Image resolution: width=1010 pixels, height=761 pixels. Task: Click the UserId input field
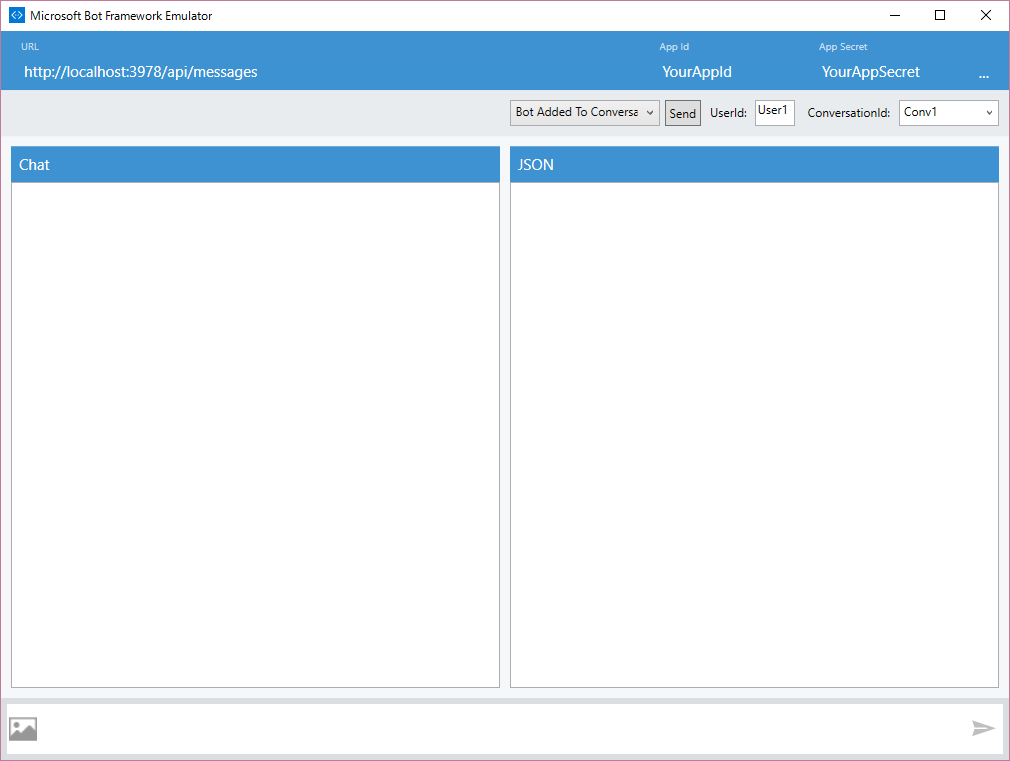[774, 113]
